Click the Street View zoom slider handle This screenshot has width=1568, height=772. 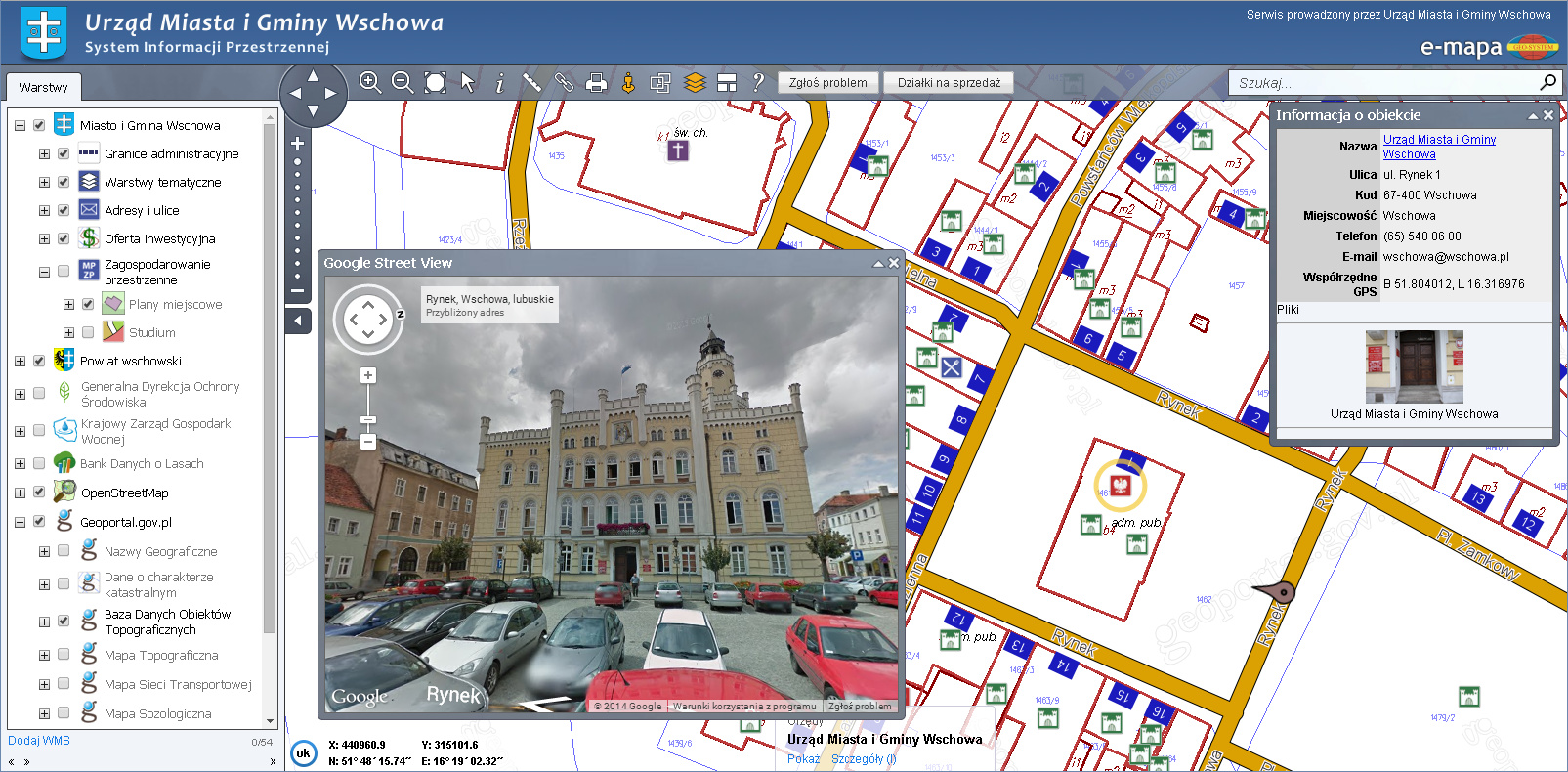tap(368, 420)
